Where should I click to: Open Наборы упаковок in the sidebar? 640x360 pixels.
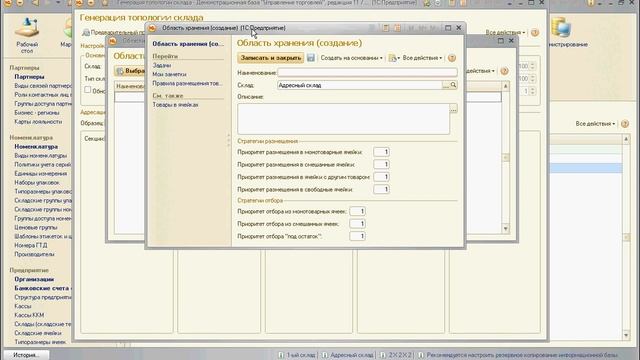coord(37,182)
